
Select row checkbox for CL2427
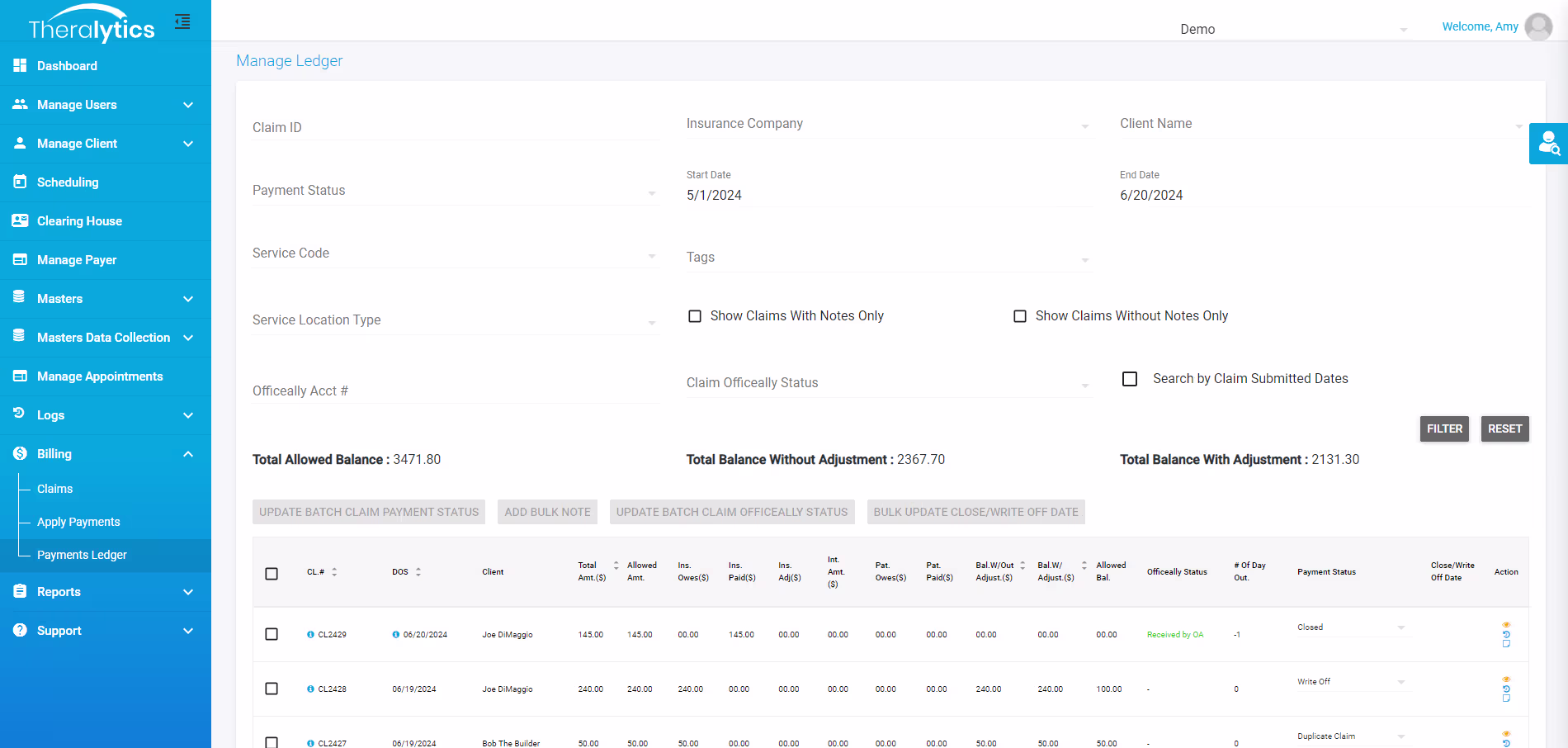272,742
